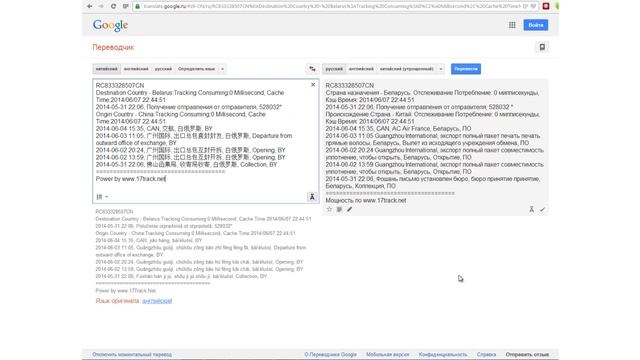The image size is (640, 360).
Task: Click the blue Перевести button
Action: click(466, 69)
